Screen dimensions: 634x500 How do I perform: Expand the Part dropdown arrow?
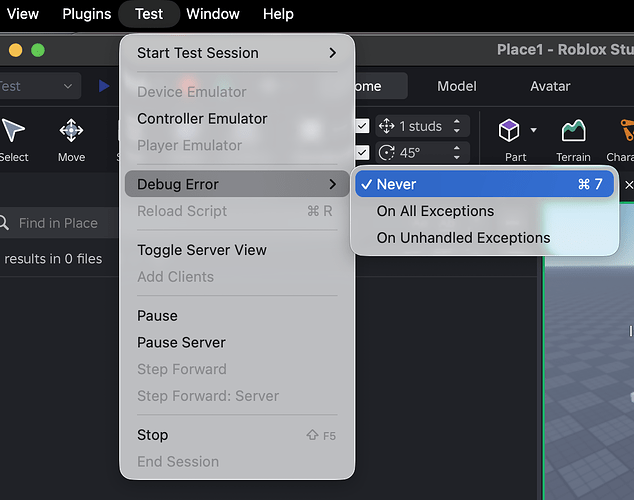tap(533, 130)
